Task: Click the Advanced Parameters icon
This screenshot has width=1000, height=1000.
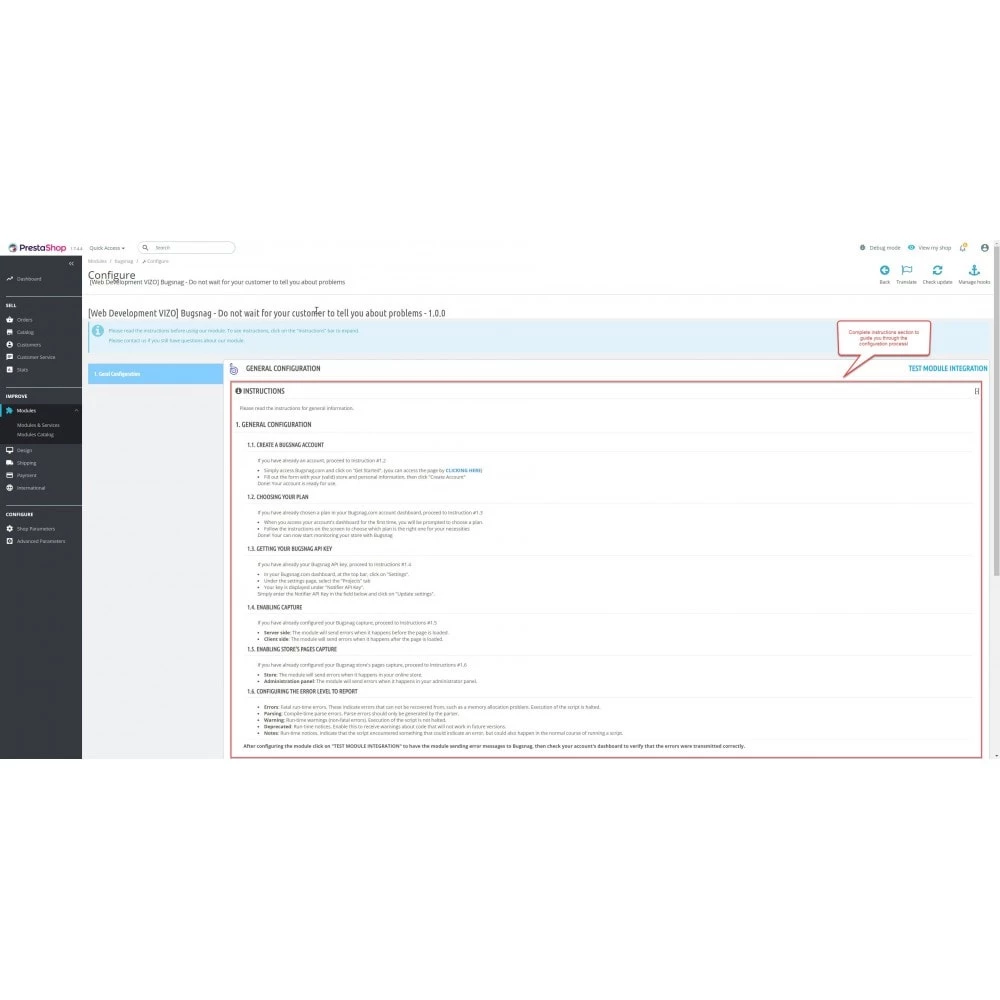Action: [10, 541]
